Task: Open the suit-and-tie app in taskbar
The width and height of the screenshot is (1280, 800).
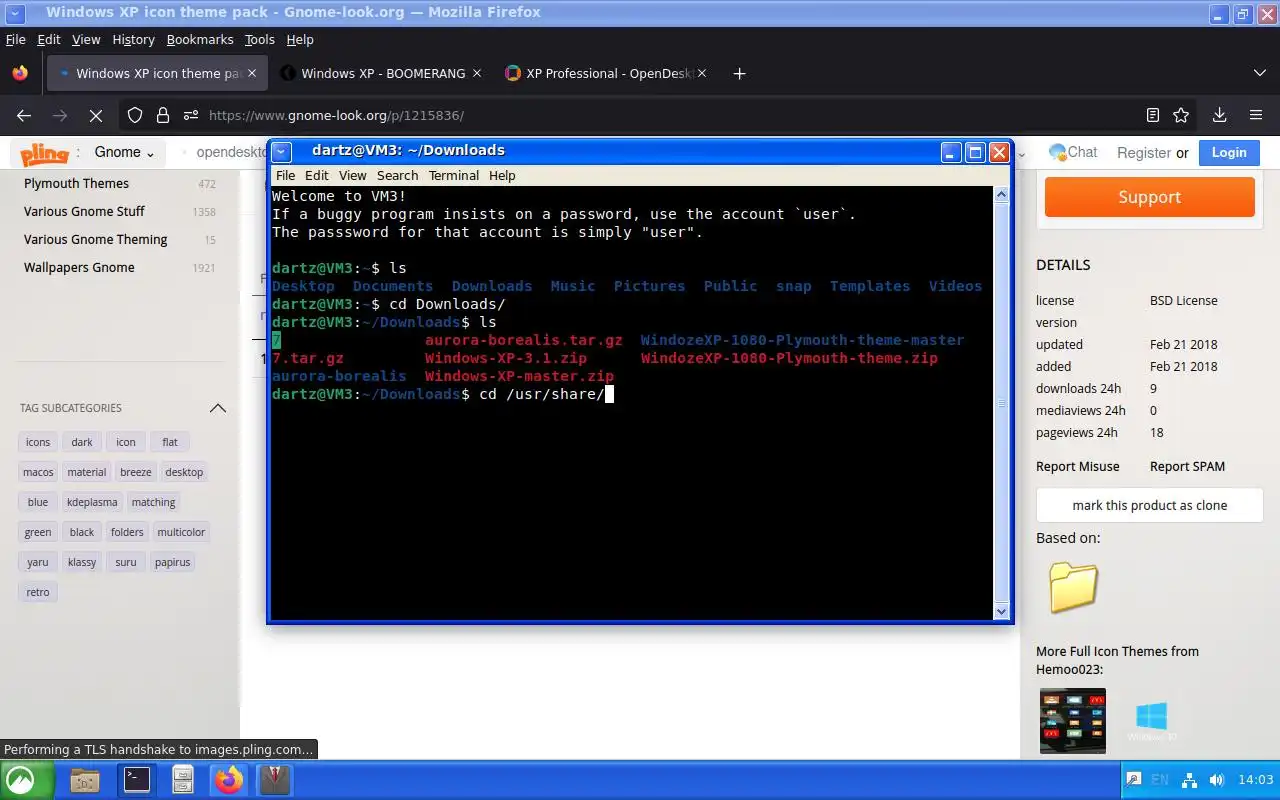Action: [x=274, y=780]
